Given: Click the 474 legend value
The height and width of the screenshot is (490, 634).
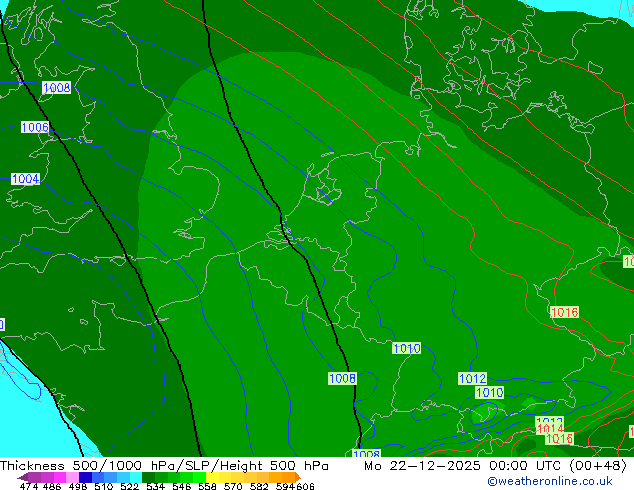Looking at the screenshot, I should [29, 486].
